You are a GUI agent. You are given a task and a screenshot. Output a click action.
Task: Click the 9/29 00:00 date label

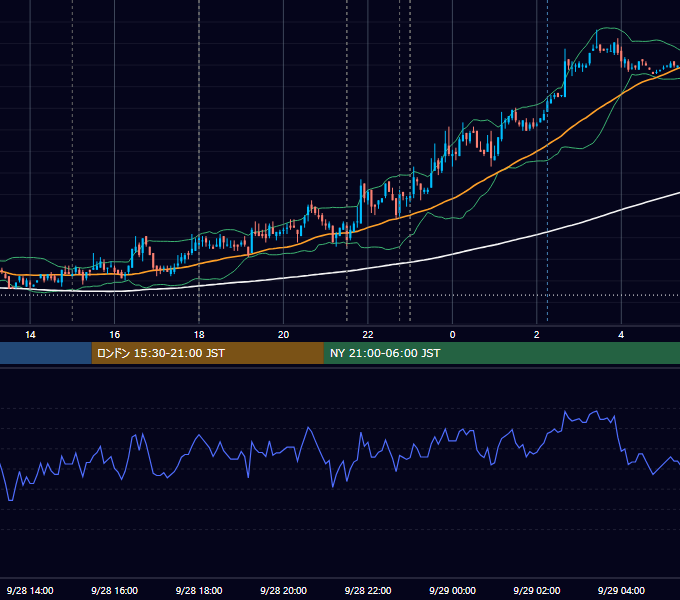pyautogui.click(x=452, y=590)
